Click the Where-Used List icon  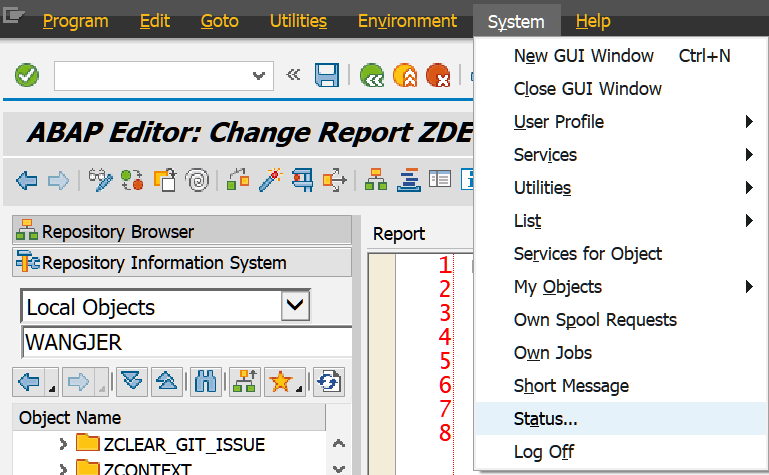(x=335, y=180)
